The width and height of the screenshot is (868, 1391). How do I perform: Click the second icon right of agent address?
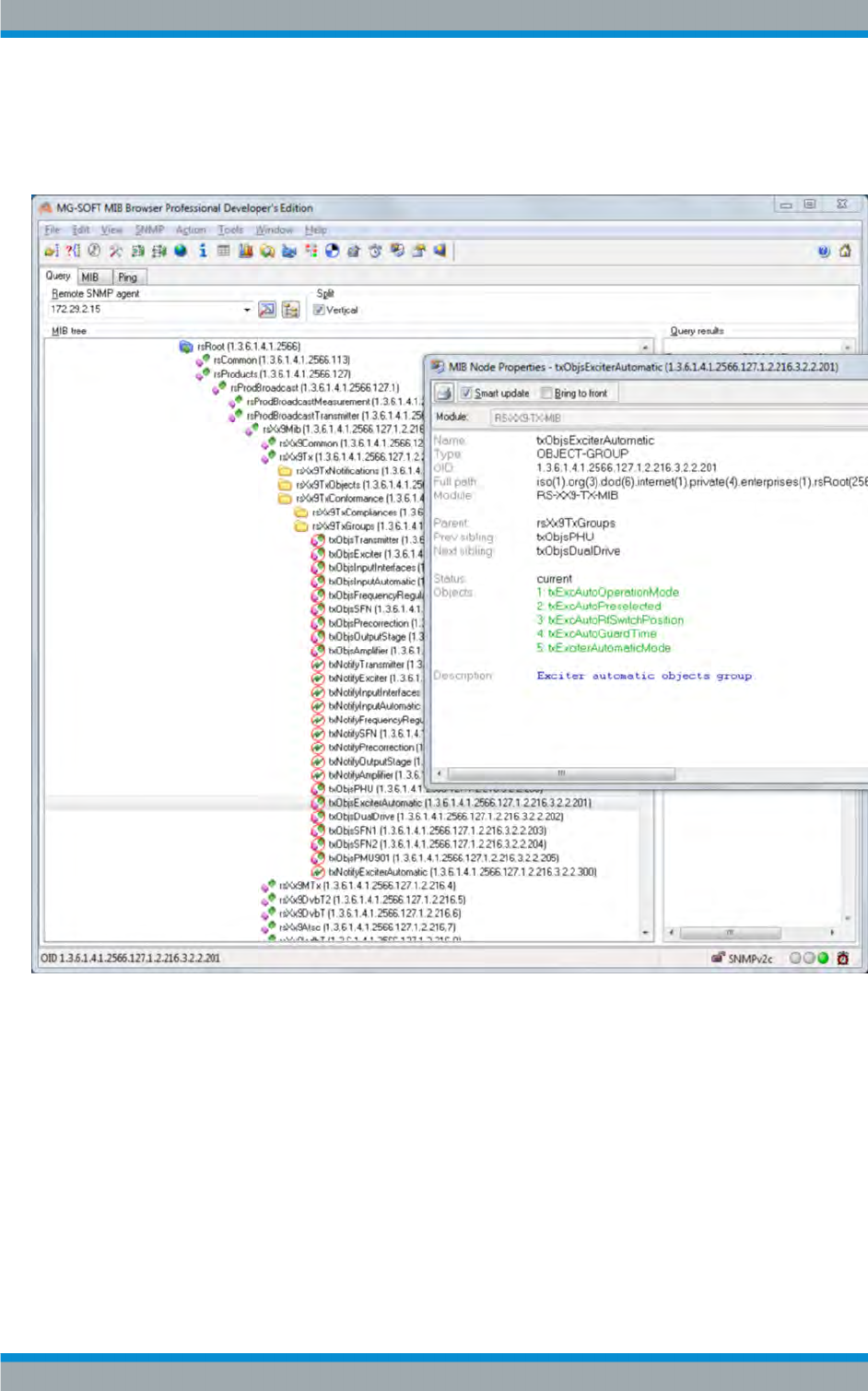(x=291, y=310)
